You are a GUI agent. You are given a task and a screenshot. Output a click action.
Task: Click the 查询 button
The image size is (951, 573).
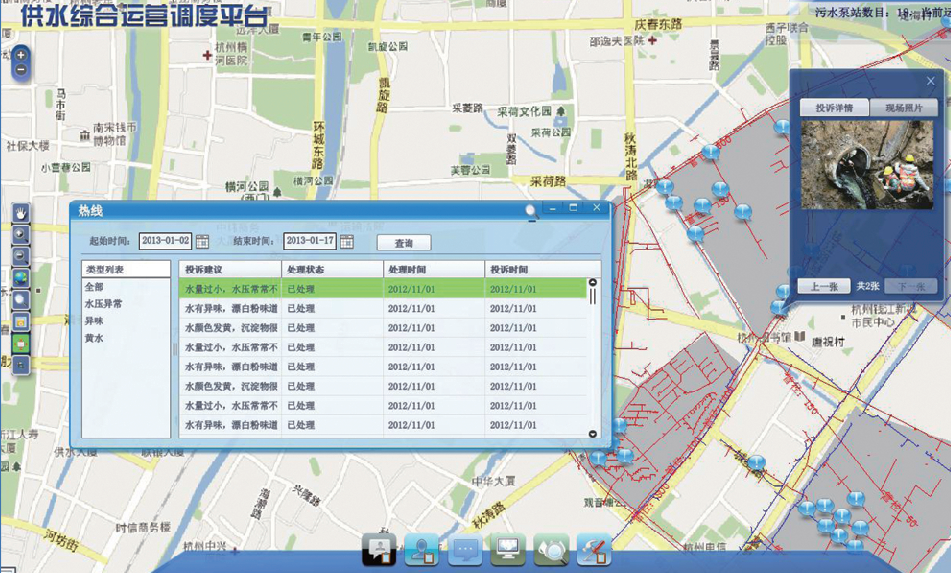[404, 243]
